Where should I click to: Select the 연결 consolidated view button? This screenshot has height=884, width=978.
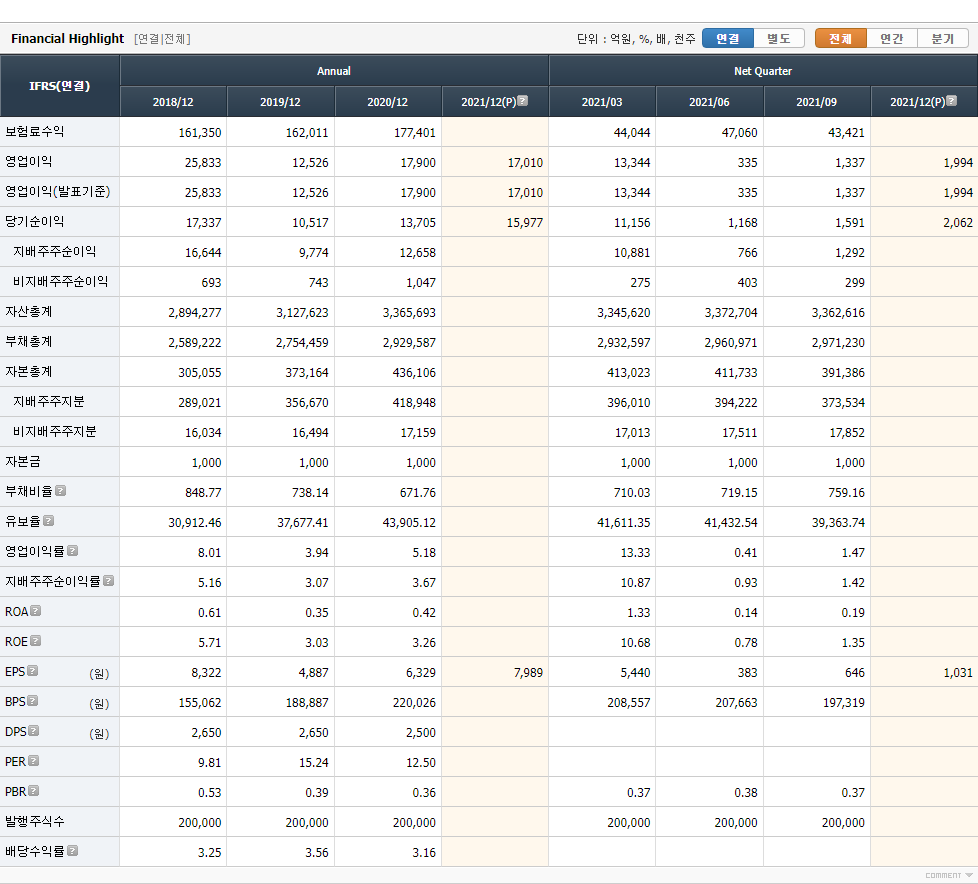point(728,39)
